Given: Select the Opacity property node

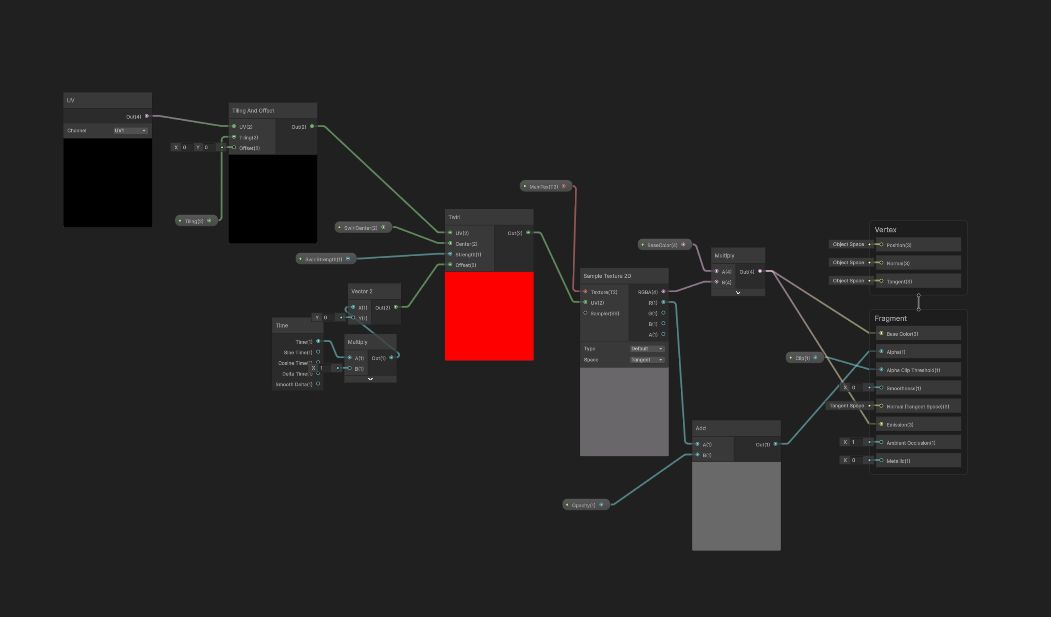Looking at the screenshot, I should [x=585, y=505].
